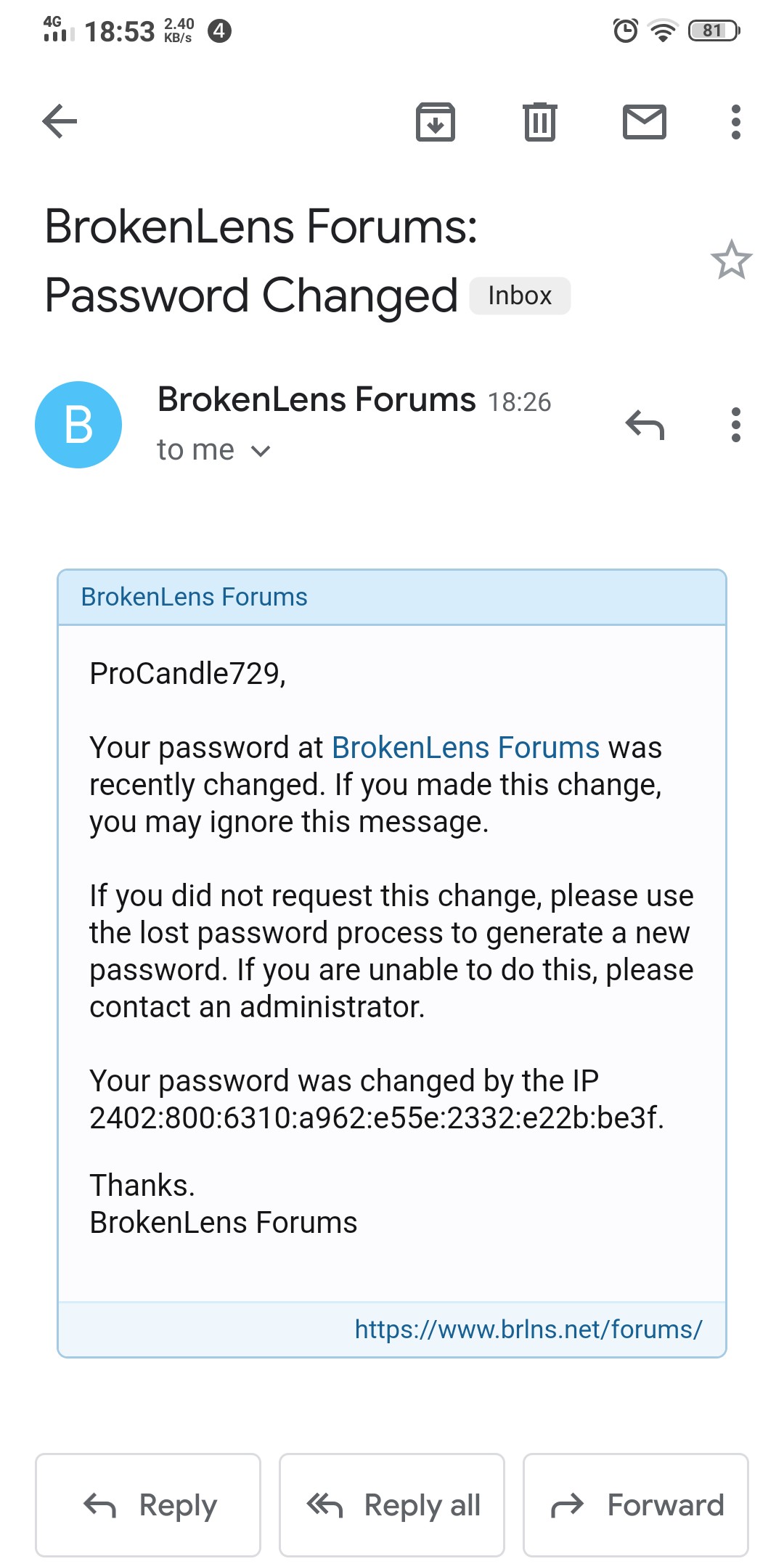This screenshot has width=784, height=1564.
Task: Follow inline BrokenLens Forums link in body
Action: pyautogui.click(x=466, y=748)
